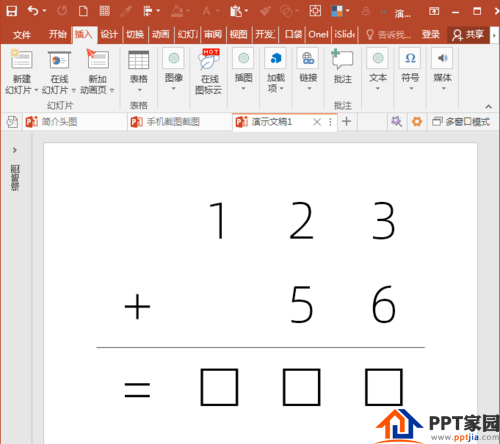Click the orange gear icon on tab bar
Screen dimensions: 500x444
coord(417,122)
